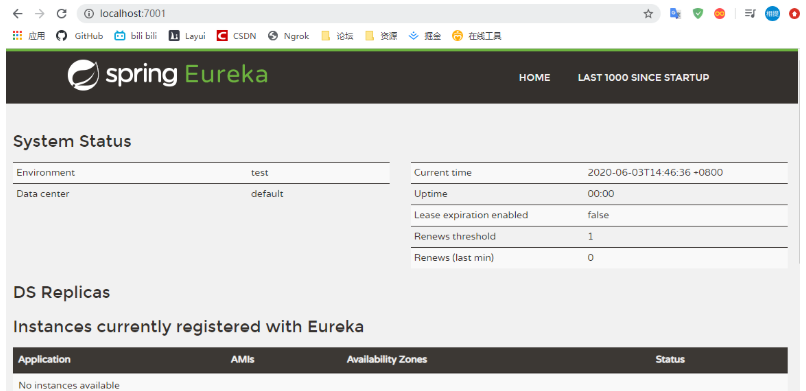
Task: Reload the page with the refresh icon
Action: pos(62,14)
